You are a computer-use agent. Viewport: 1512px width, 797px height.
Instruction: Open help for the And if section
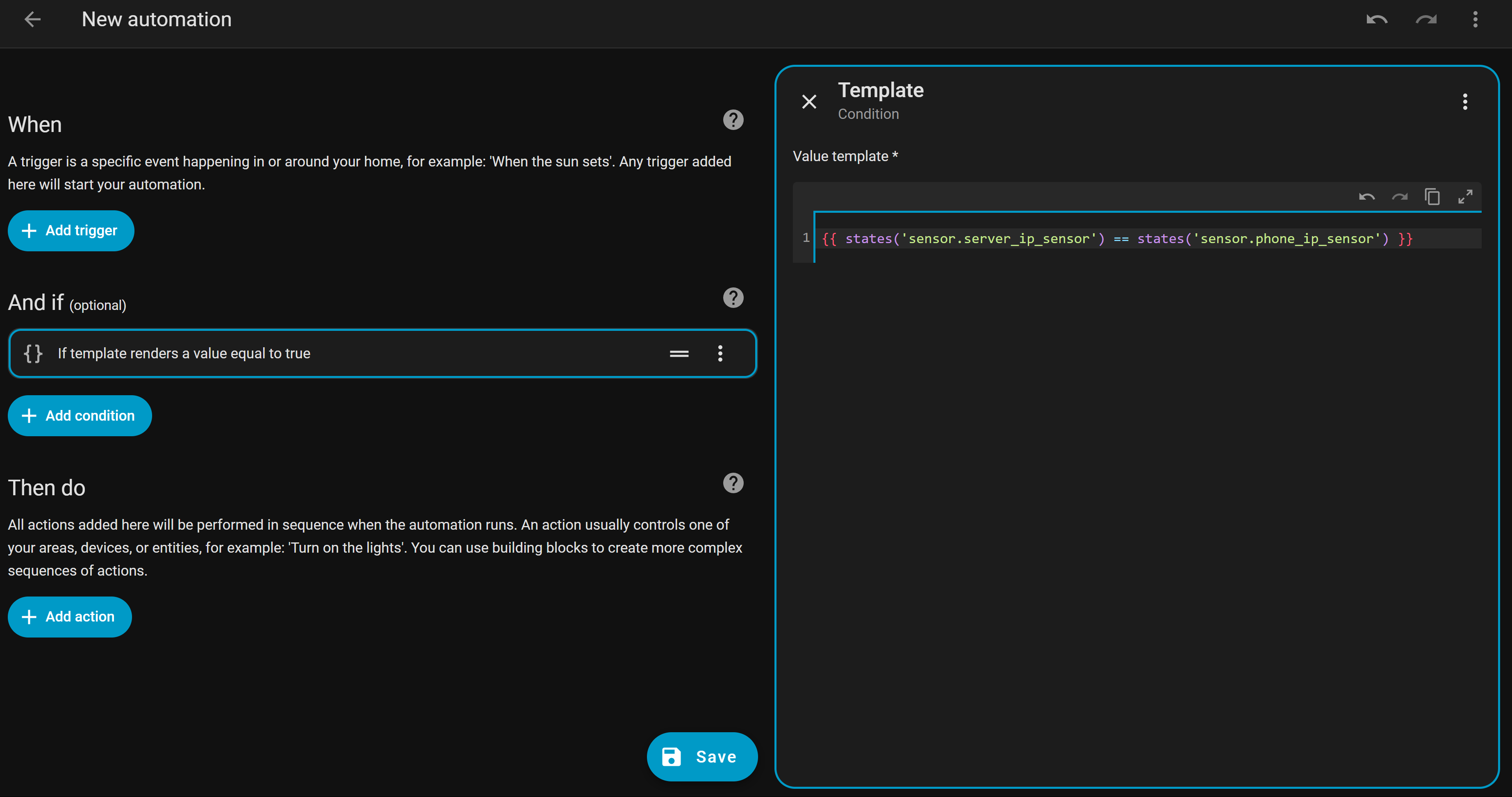733,298
